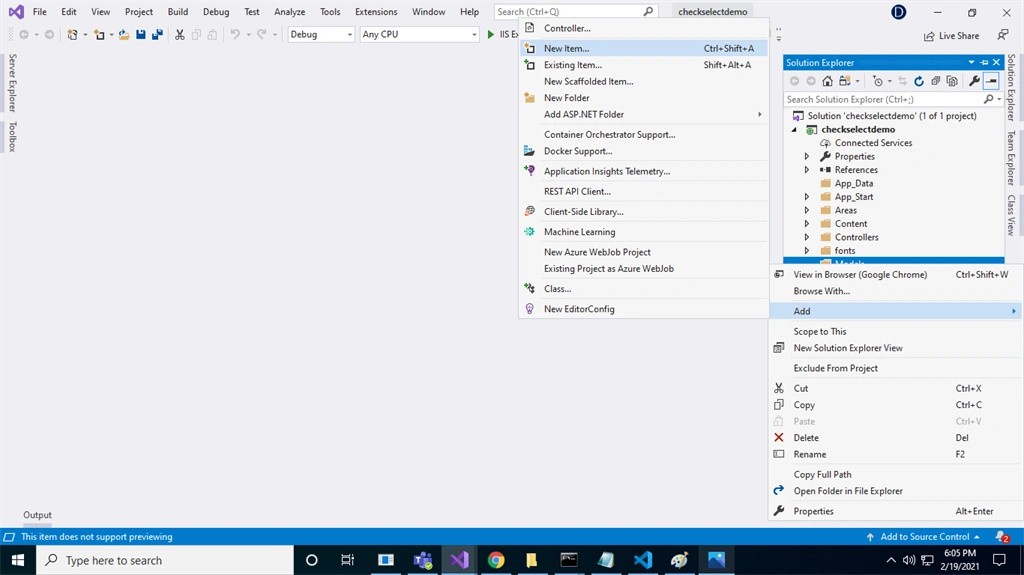Click the Pending Changes Filter clock icon
The height and width of the screenshot is (575, 1024).
coord(878,81)
